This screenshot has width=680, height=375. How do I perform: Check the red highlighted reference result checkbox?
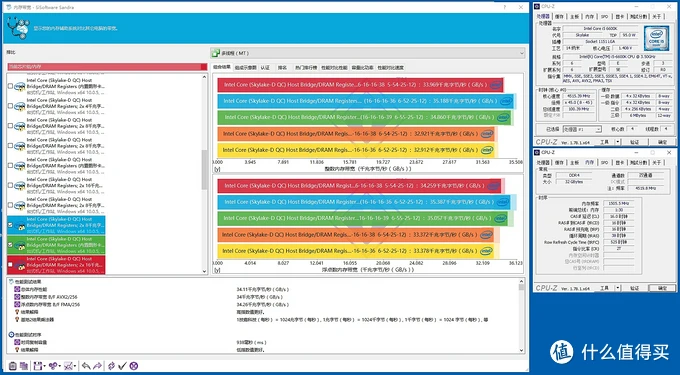coord(10,264)
